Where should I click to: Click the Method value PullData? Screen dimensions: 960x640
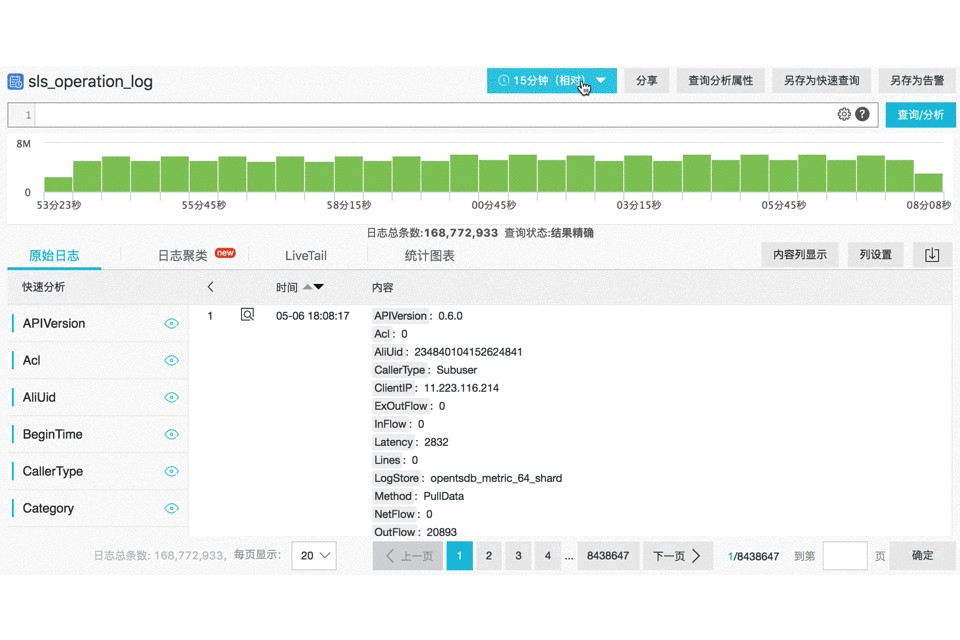tap(443, 496)
